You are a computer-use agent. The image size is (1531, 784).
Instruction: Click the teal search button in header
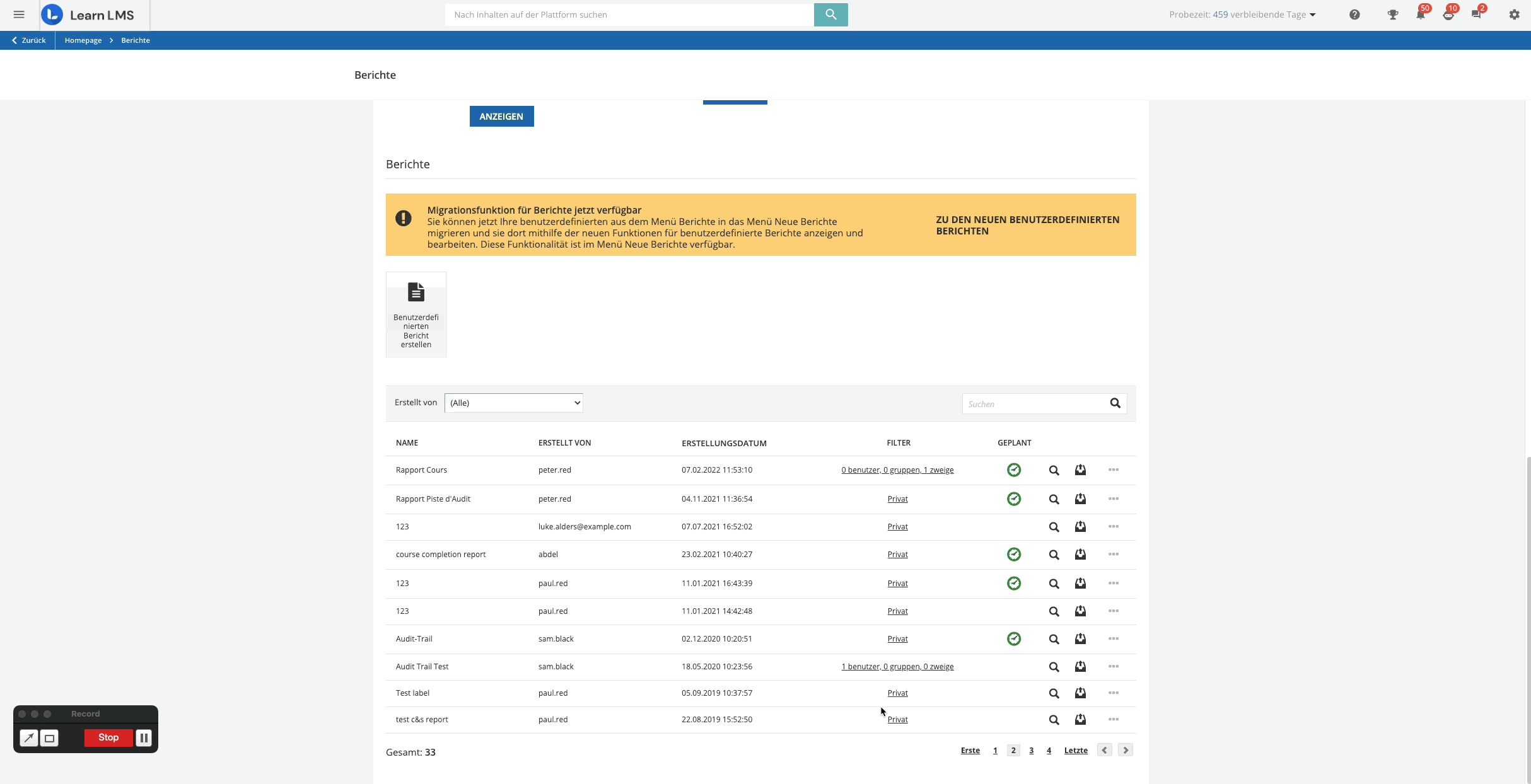[x=830, y=14]
